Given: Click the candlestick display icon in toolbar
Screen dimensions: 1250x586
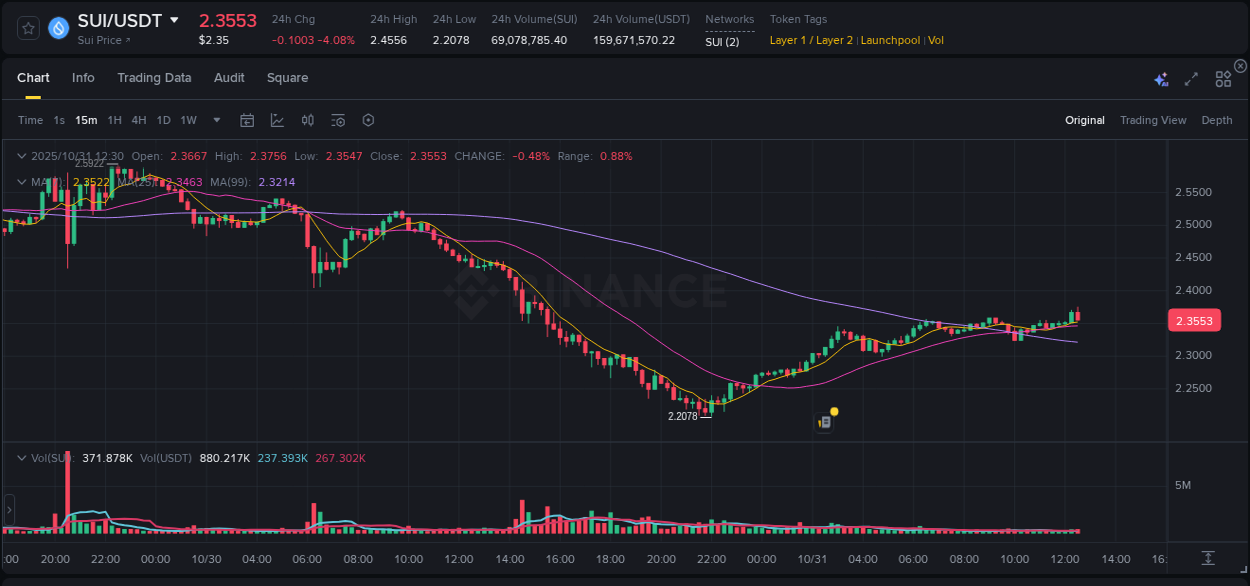Looking at the screenshot, I should tap(307, 119).
